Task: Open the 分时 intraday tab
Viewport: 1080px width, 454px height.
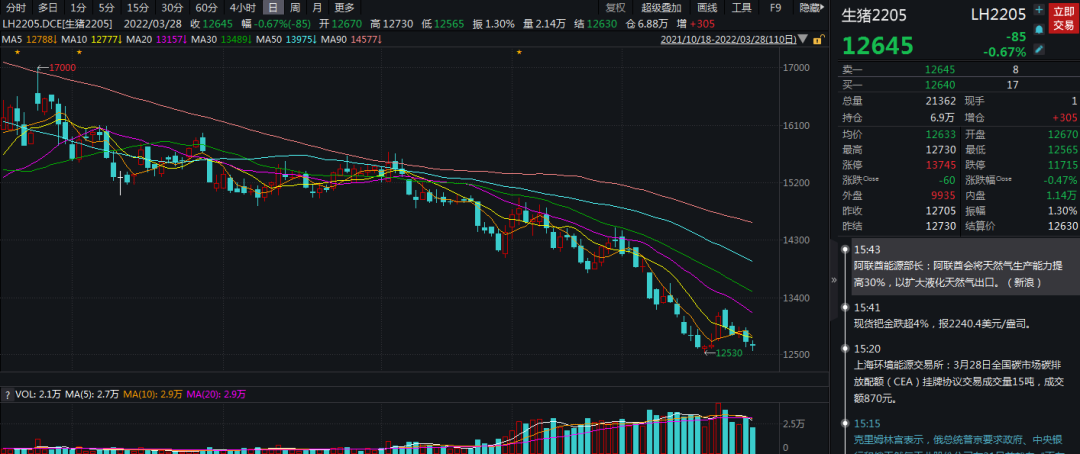Action: (x=16, y=8)
